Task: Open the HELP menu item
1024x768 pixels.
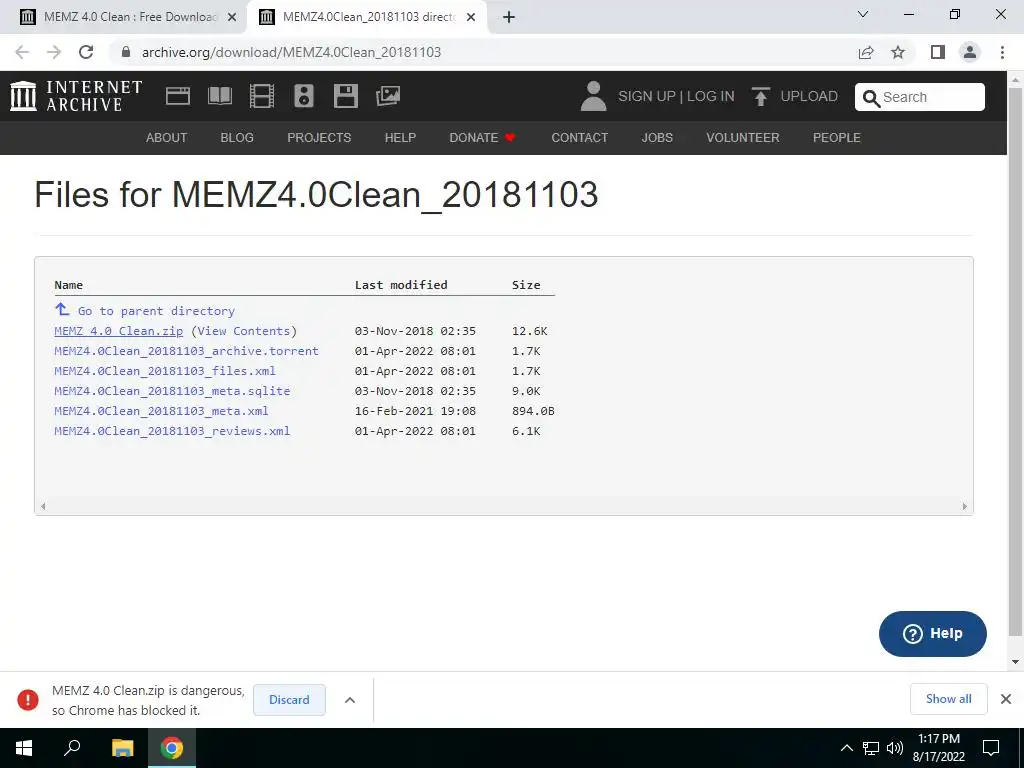Action: click(400, 138)
